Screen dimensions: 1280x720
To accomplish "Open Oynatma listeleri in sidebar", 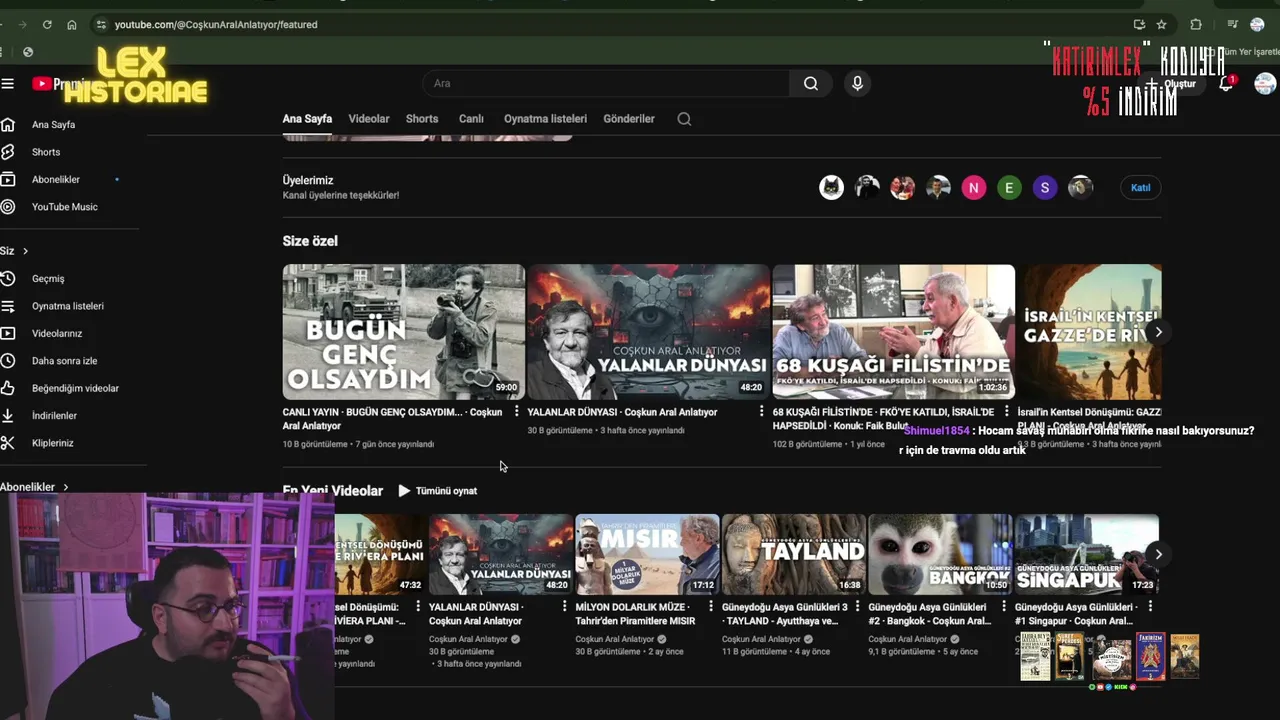I will click(67, 306).
